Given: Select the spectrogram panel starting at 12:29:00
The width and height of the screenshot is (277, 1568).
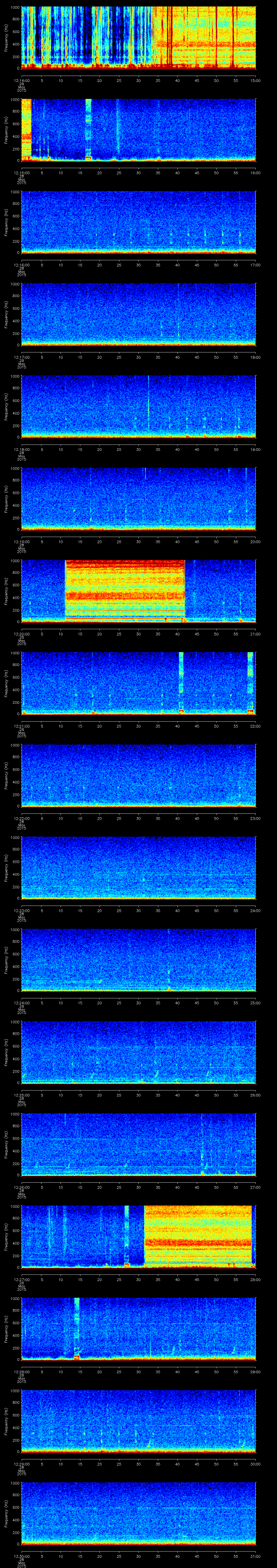Looking at the screenshot, I should [139, 1422].
